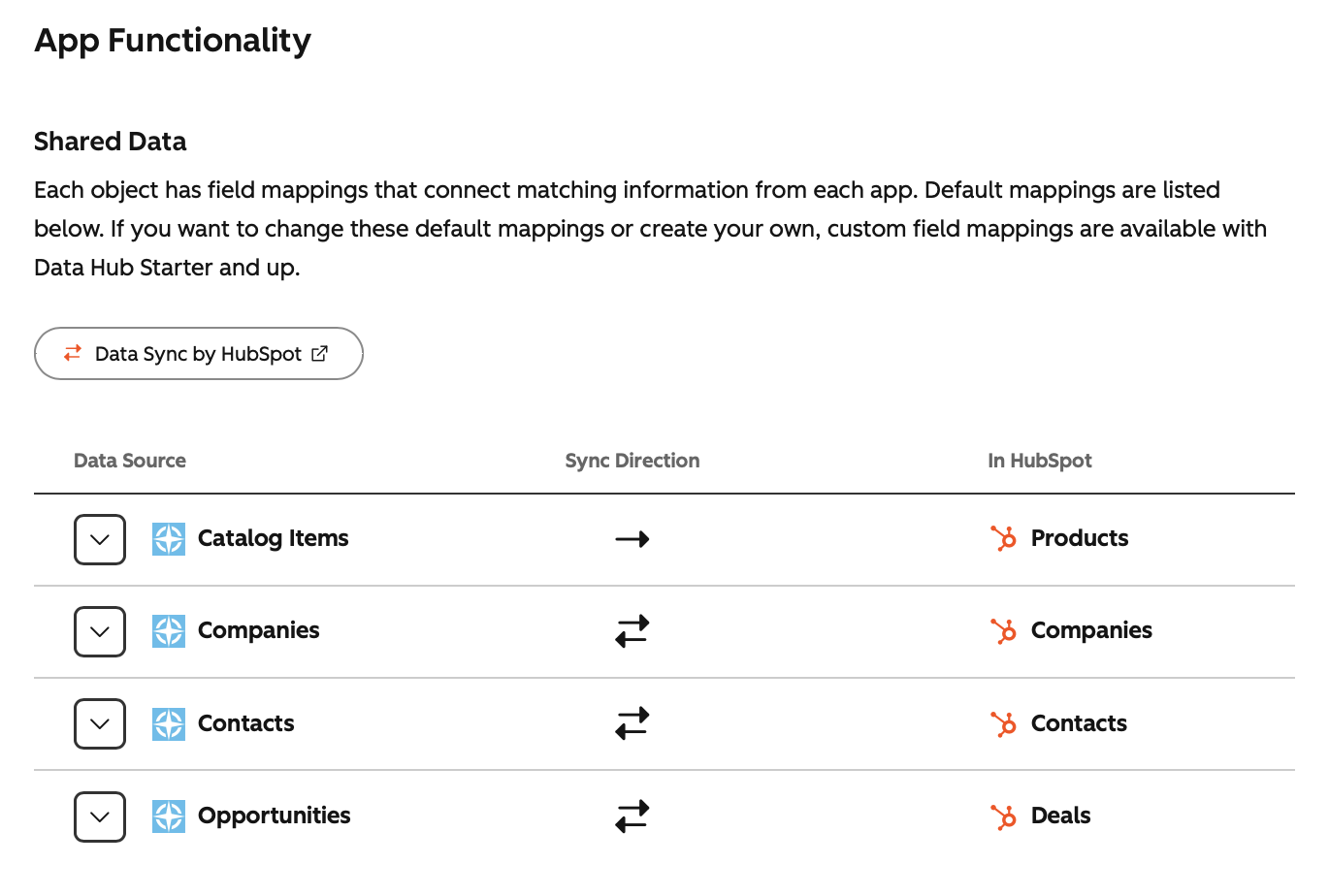Expand the Opportunities row chevron
The width and height of the screenshot is (1329, 896).
point(100,816)
